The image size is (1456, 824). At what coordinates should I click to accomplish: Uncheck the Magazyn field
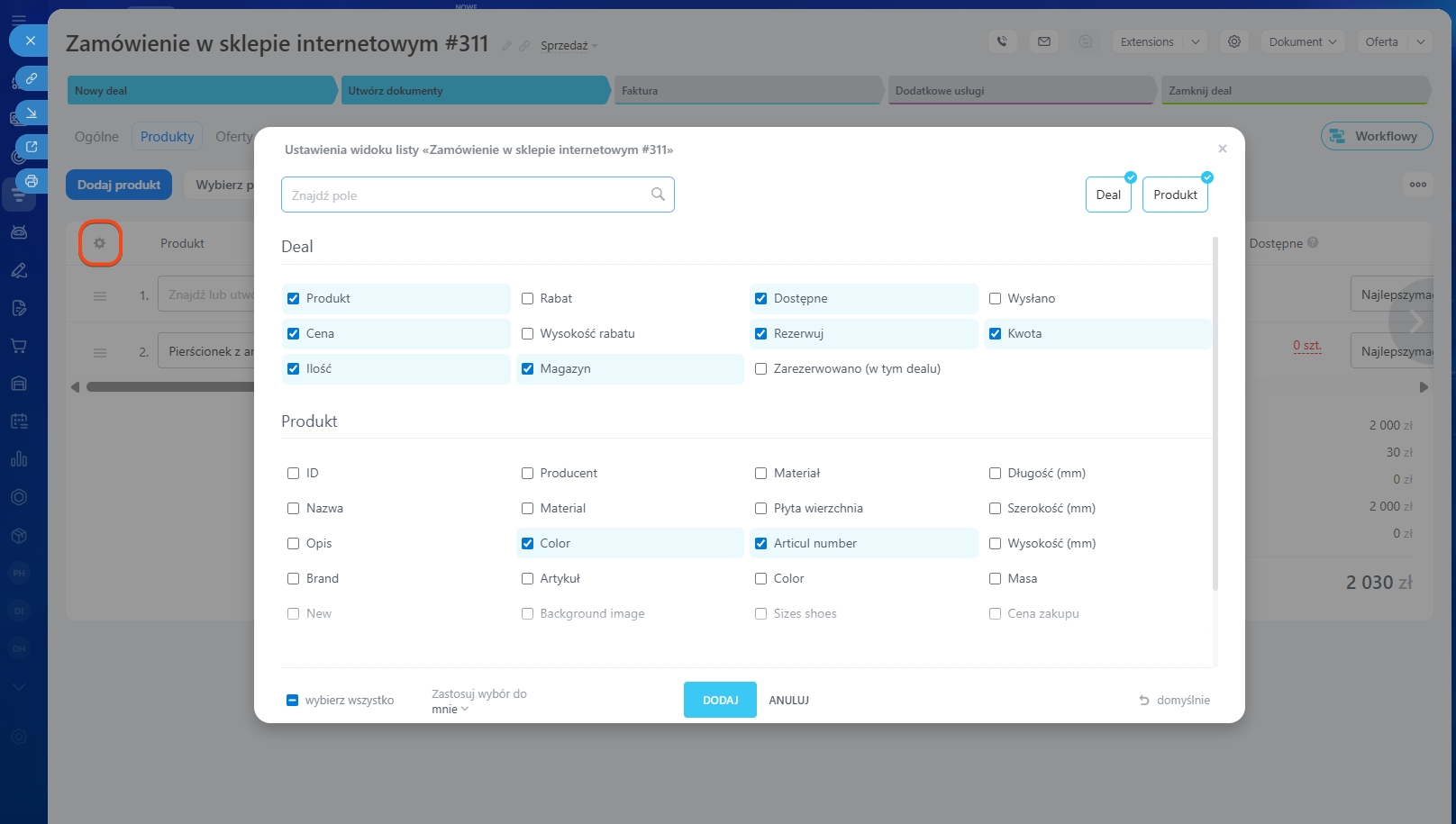(528, 369)
